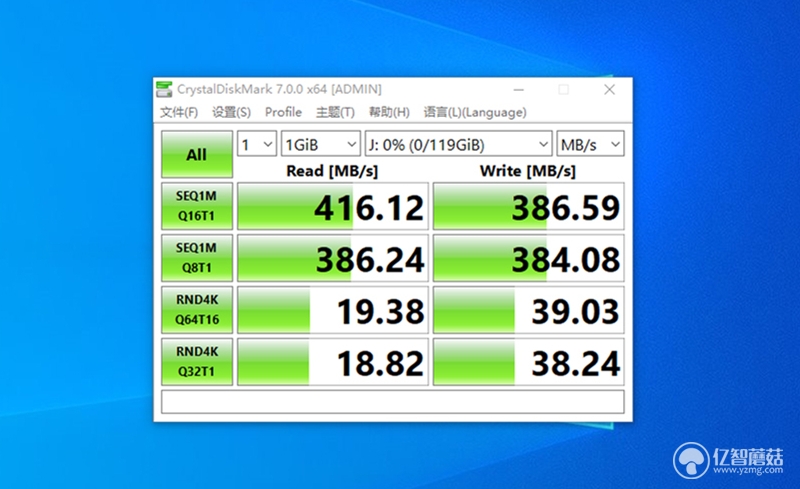
Task: Open the 1GiB test size dropdown
Action: (x=320, y=144)
